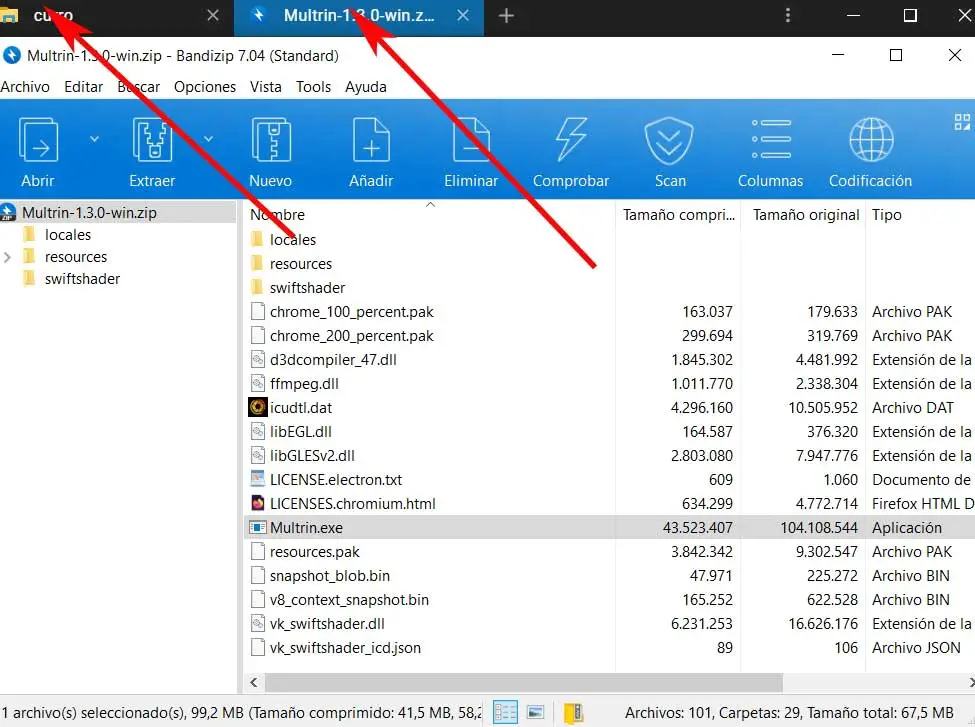This screenshot has width=975, height=727.
Task: Select d3dcompiler_47.dll file
Action: tap(333, 359)
